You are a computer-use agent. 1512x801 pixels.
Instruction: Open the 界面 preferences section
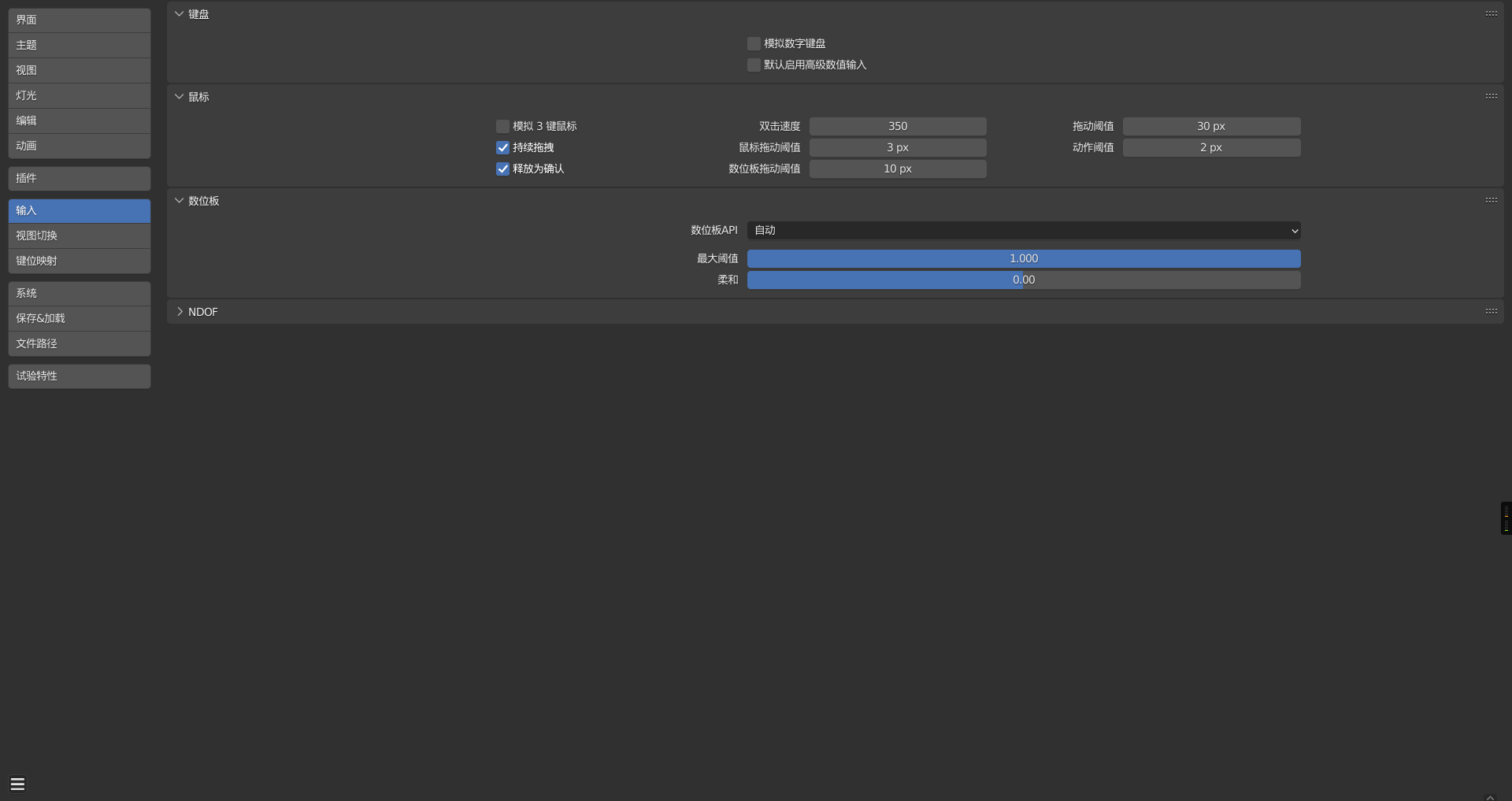(x=80, y=20)
